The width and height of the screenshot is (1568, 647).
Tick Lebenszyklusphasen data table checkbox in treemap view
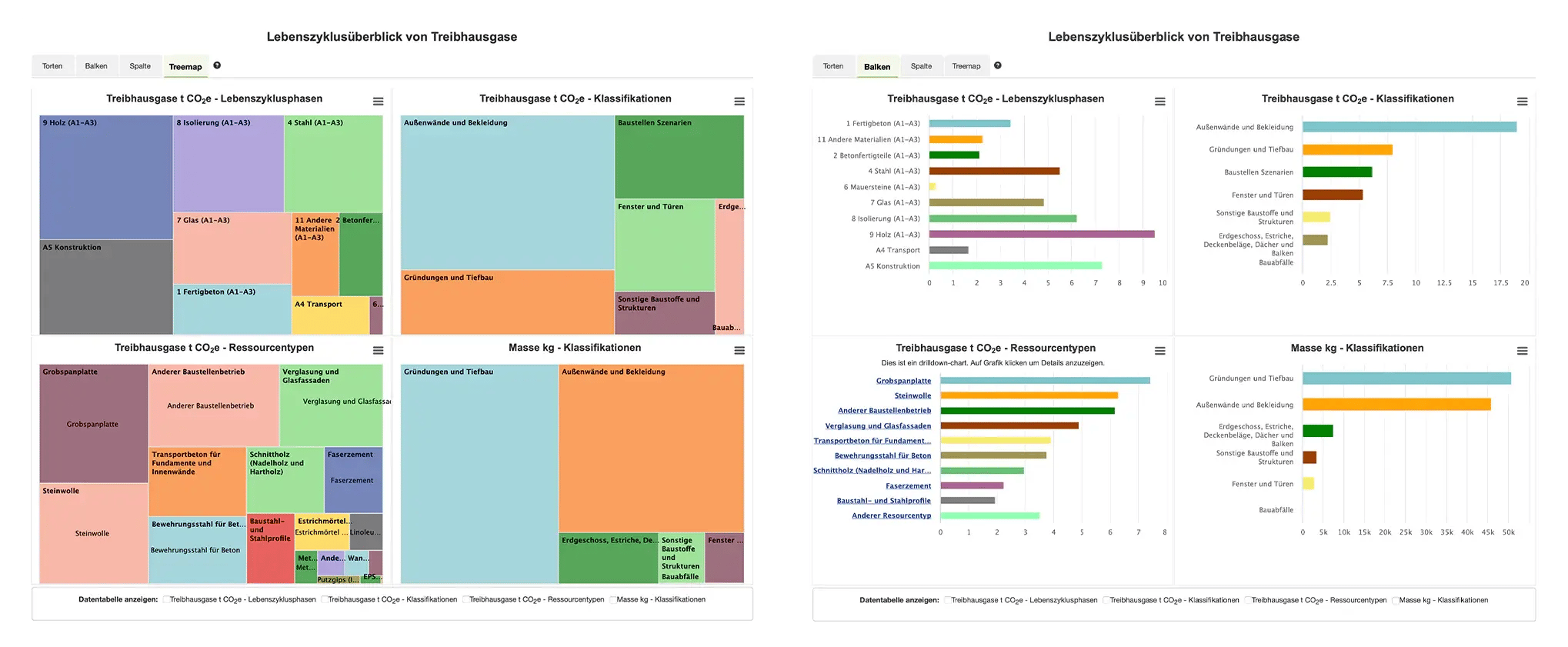tap(165, 599)
